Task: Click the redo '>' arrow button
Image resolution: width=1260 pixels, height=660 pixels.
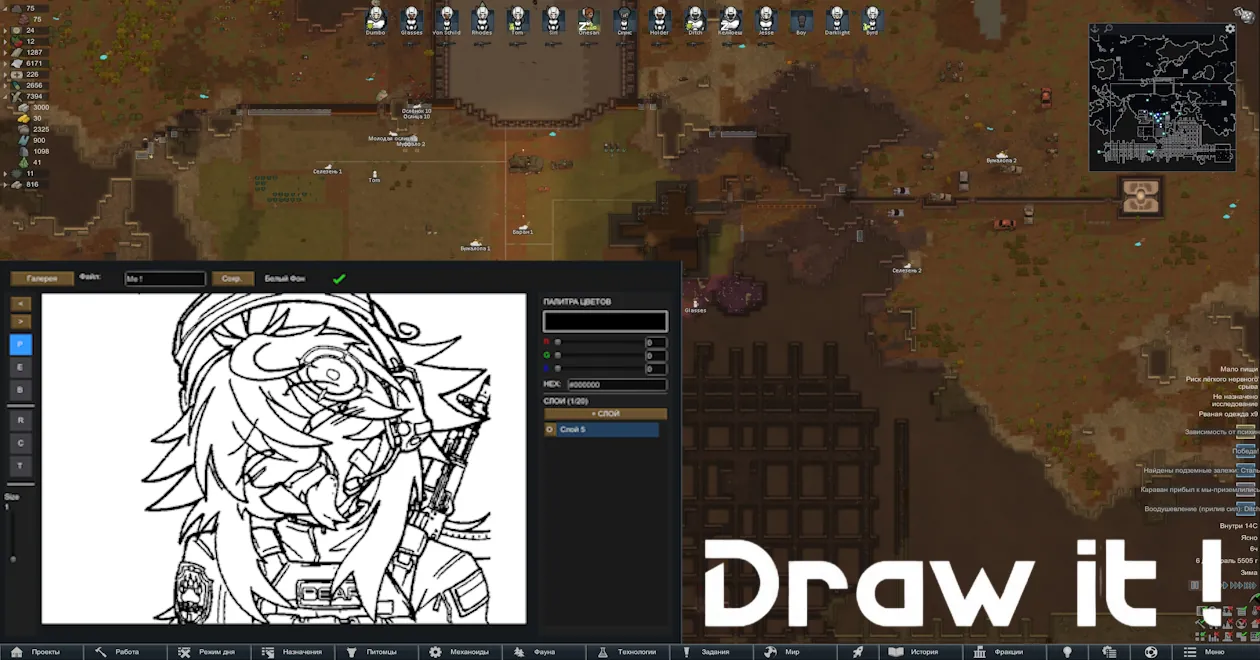Action: click(20, 321)
